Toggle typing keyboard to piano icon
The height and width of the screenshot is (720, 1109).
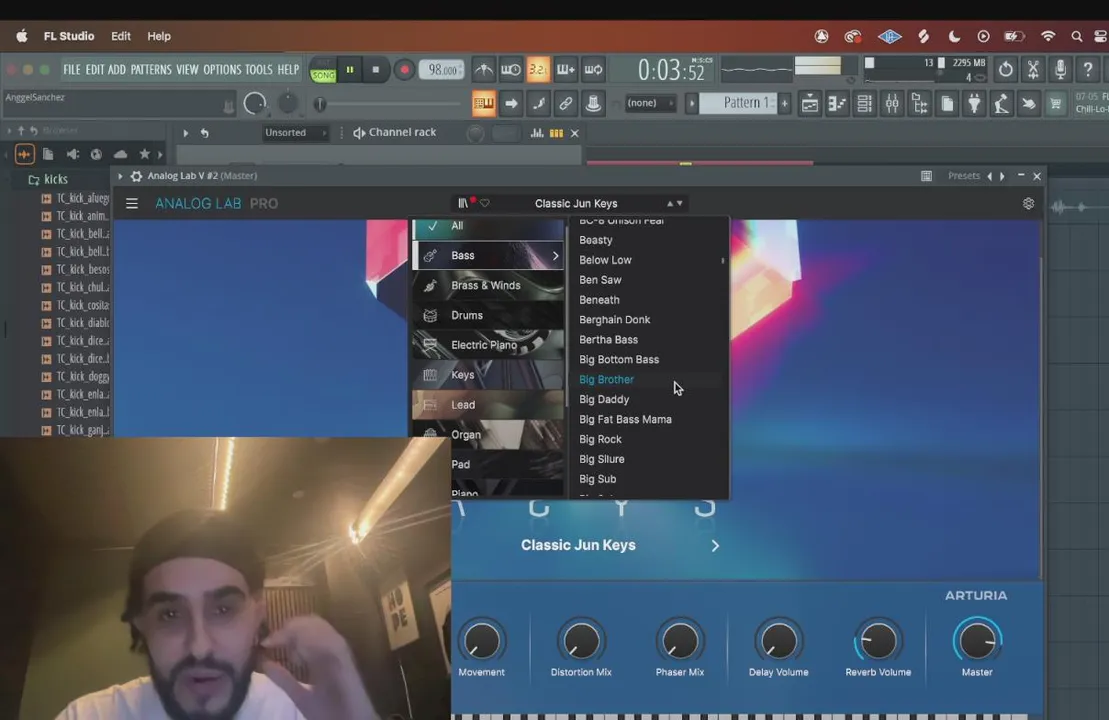[484, 103]
